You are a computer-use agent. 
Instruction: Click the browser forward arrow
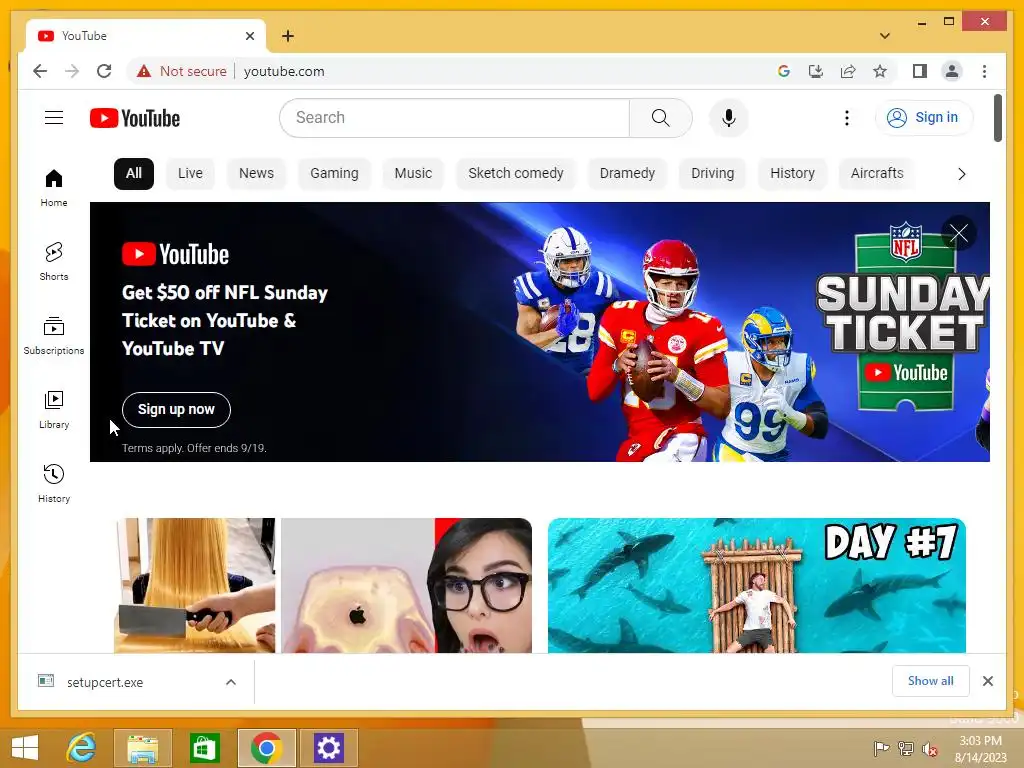pyautogui.click(x=72, y=71)
